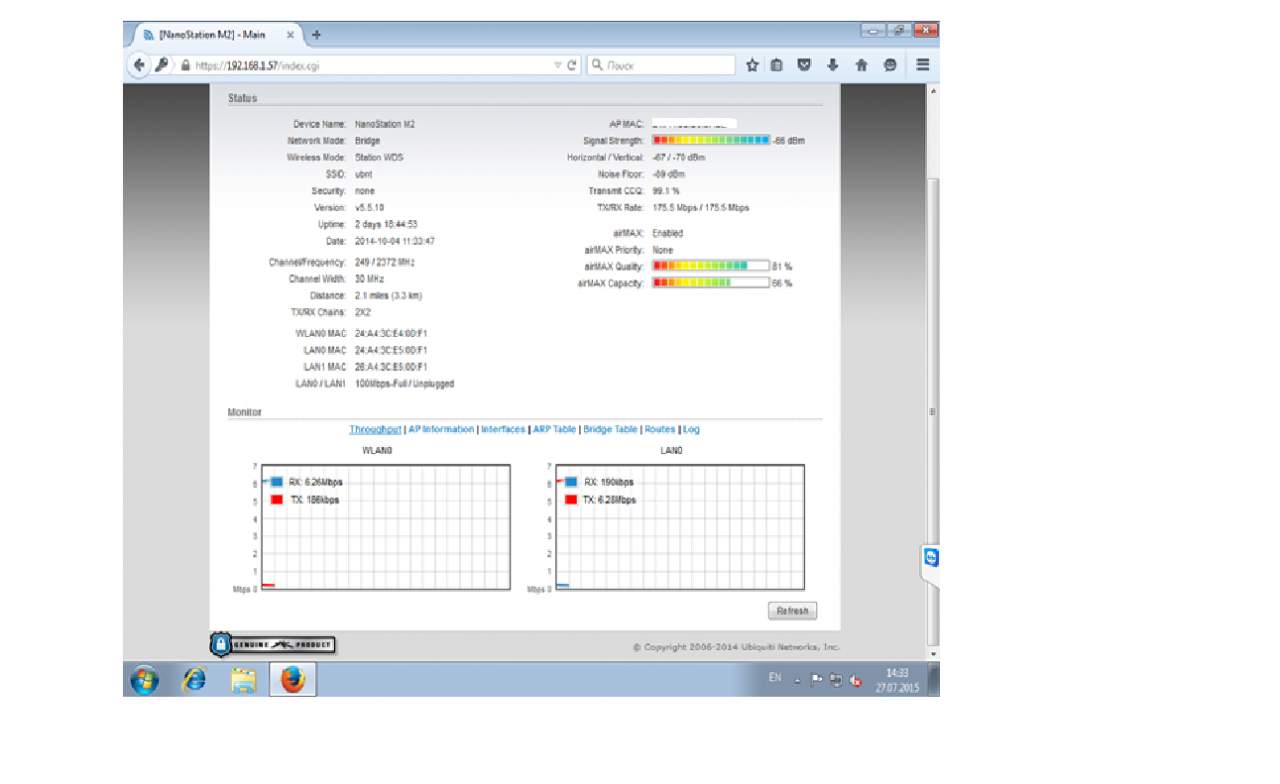Click the airMAX Capacity bar
The height and width of the screenshot is (784, 1280).
pos(711,284)
